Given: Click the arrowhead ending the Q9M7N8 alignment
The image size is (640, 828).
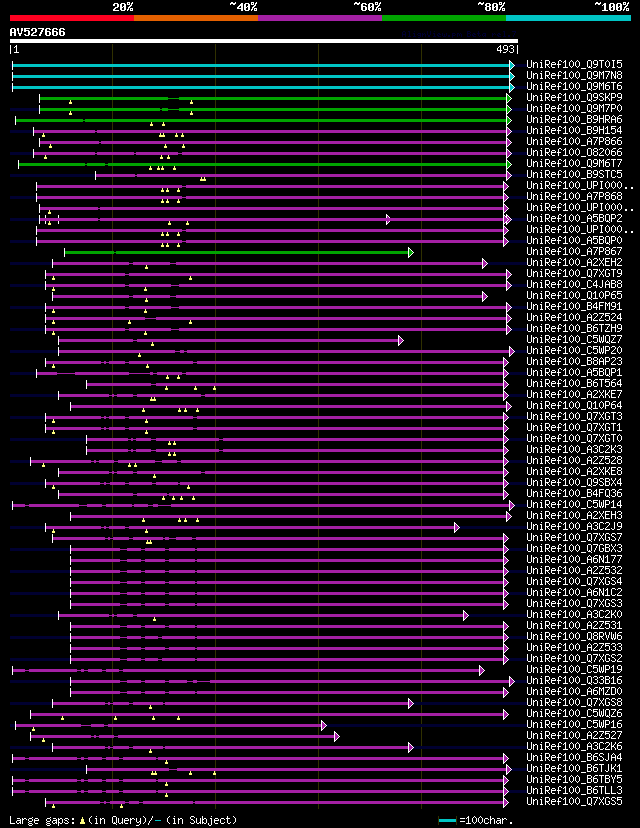Looking at the screenshot, I should point(512,77).
